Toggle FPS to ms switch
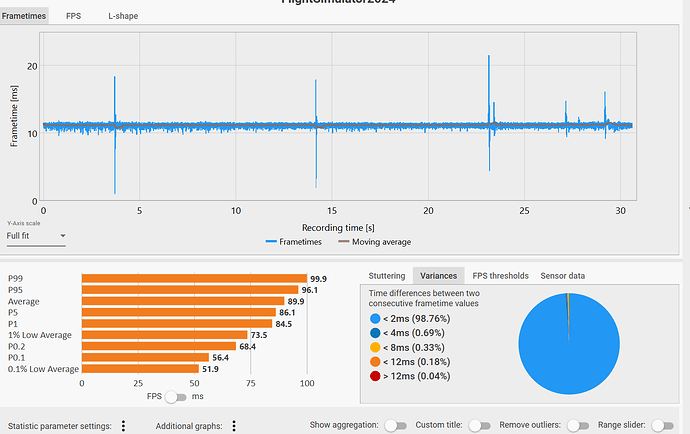 (176, 397)
